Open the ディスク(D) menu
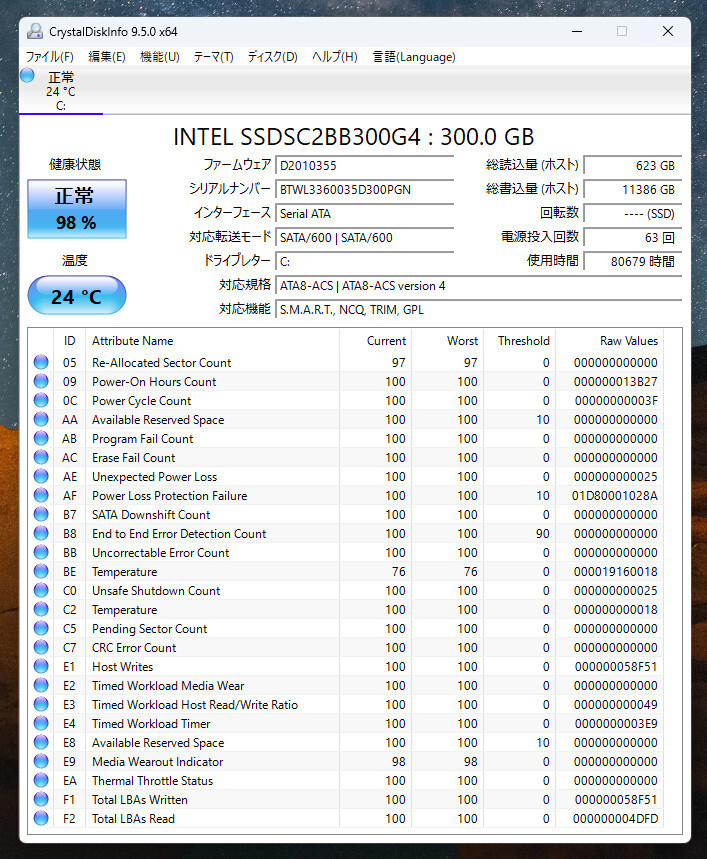The height and width of the screenshot is (859, 707). pos(272,56)
